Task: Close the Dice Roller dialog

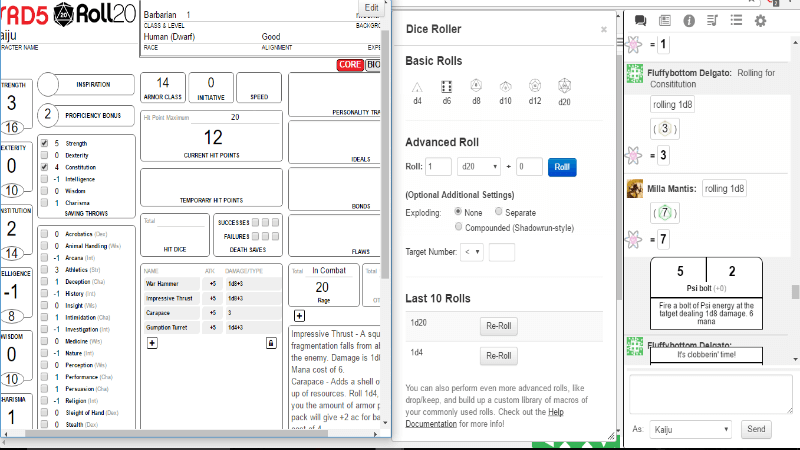Action: 604,30
